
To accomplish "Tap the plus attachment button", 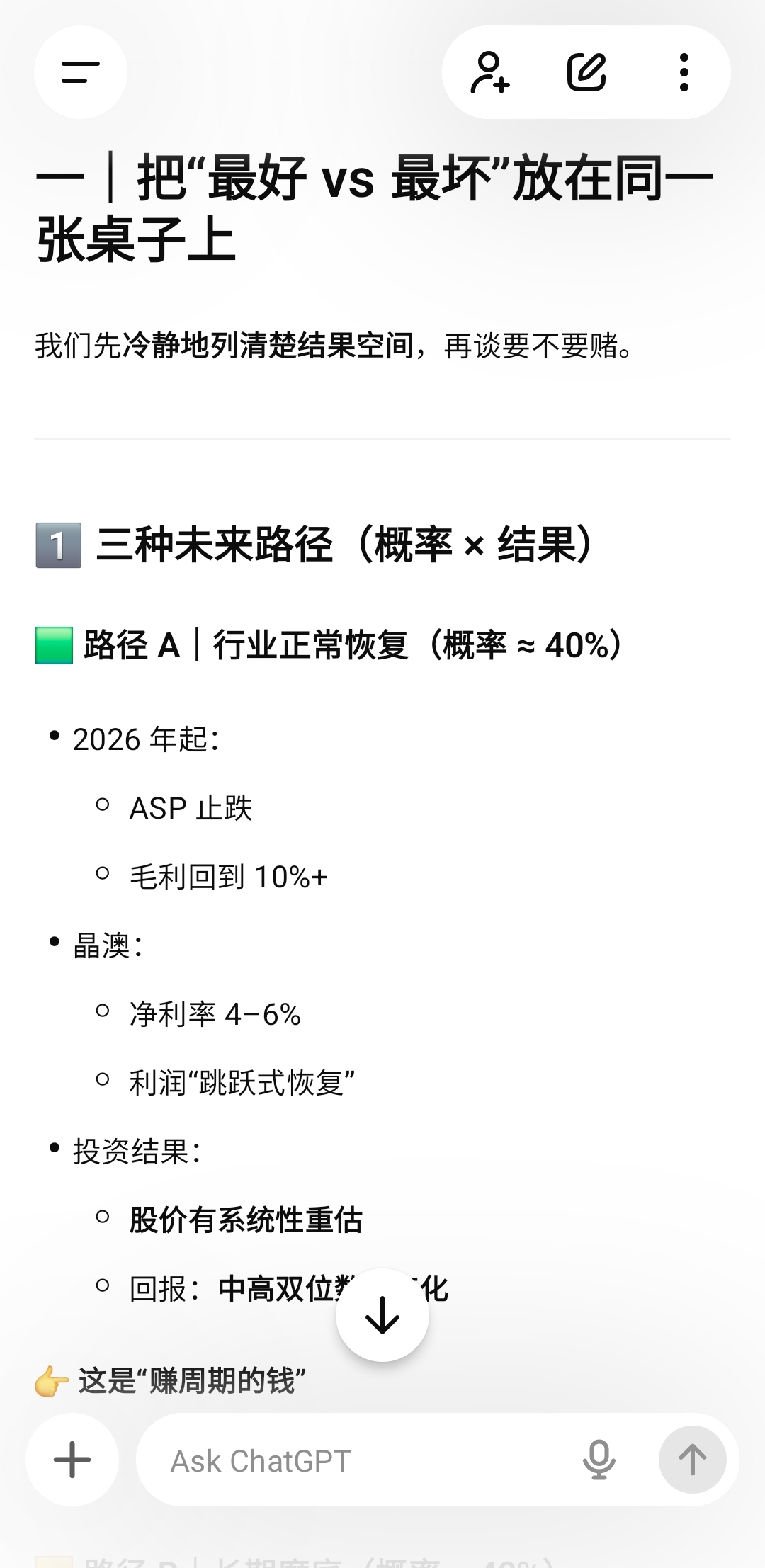I will coord(72,1460).
